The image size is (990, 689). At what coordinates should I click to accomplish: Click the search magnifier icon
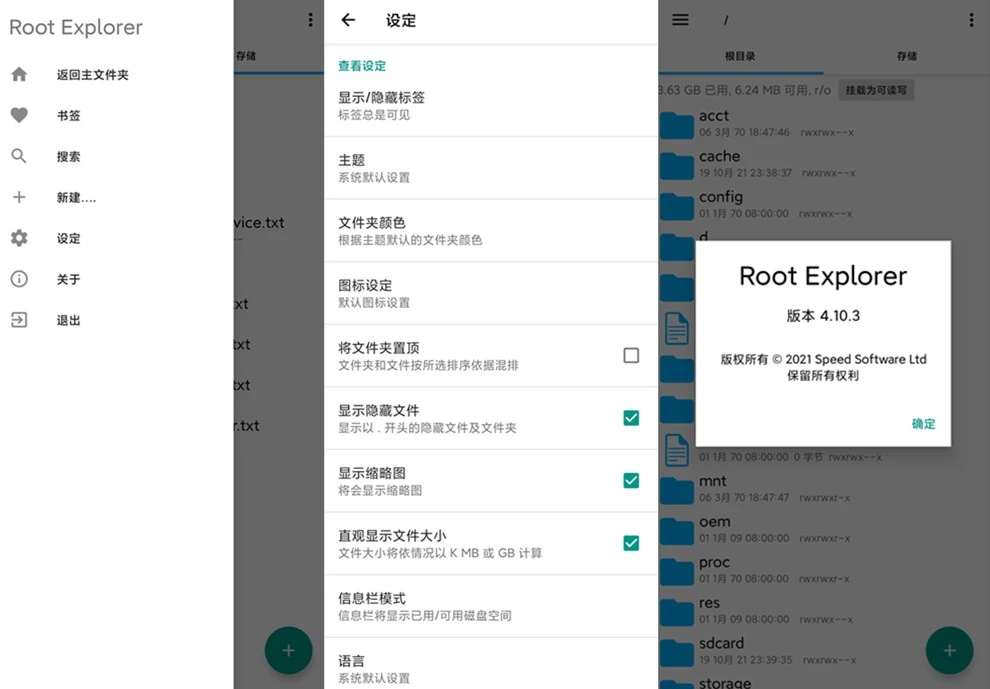tap(19, 157)
